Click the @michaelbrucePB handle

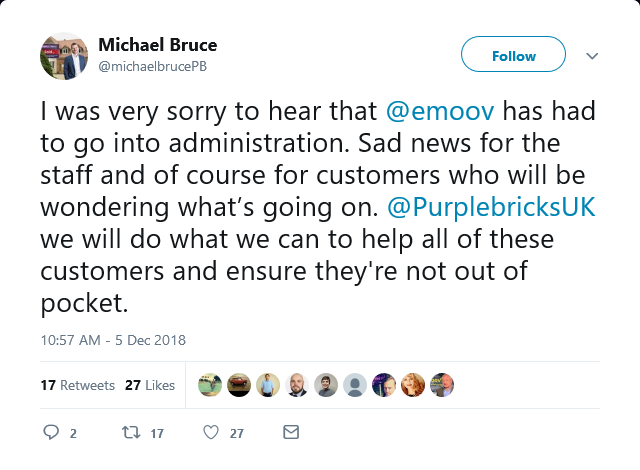[153, 66]
